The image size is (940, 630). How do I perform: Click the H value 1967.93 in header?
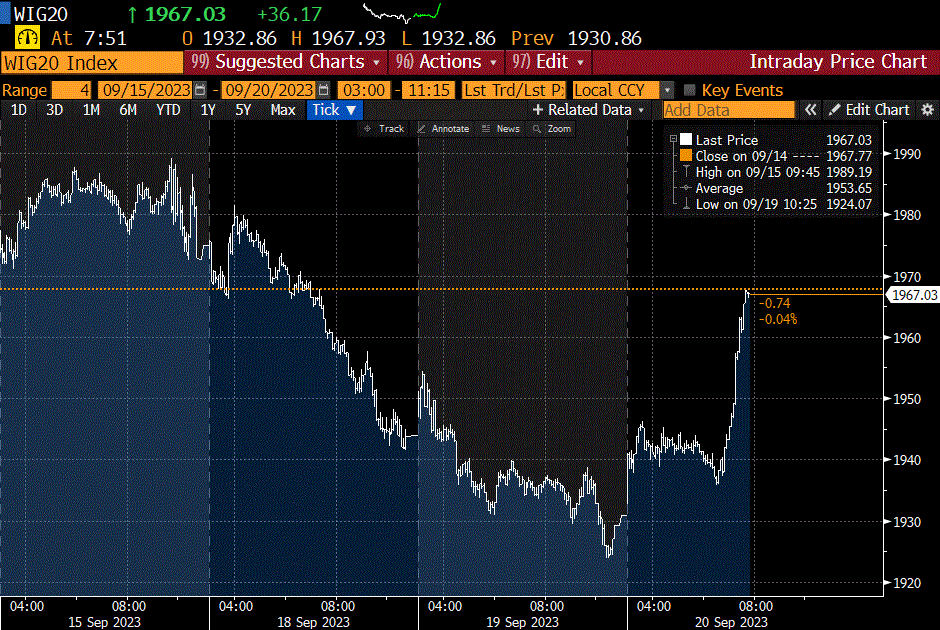tap(348, 38)
